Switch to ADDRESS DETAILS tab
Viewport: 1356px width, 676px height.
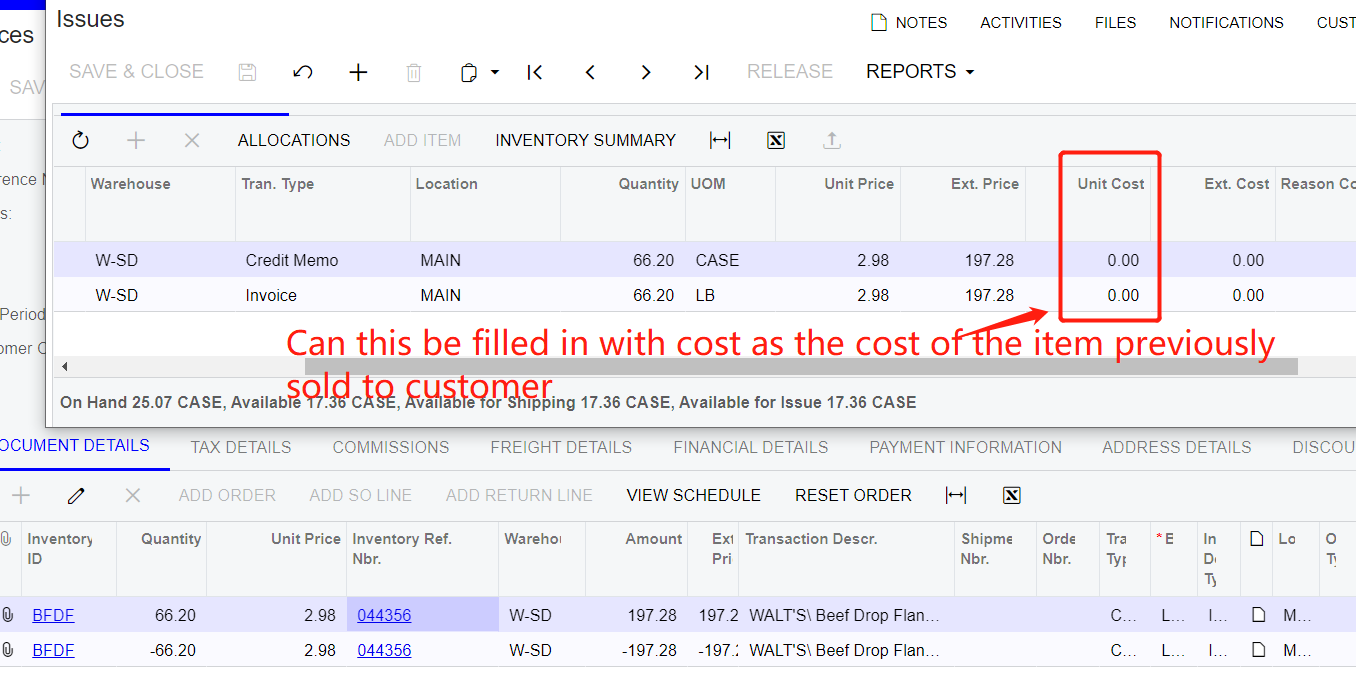1177,447
